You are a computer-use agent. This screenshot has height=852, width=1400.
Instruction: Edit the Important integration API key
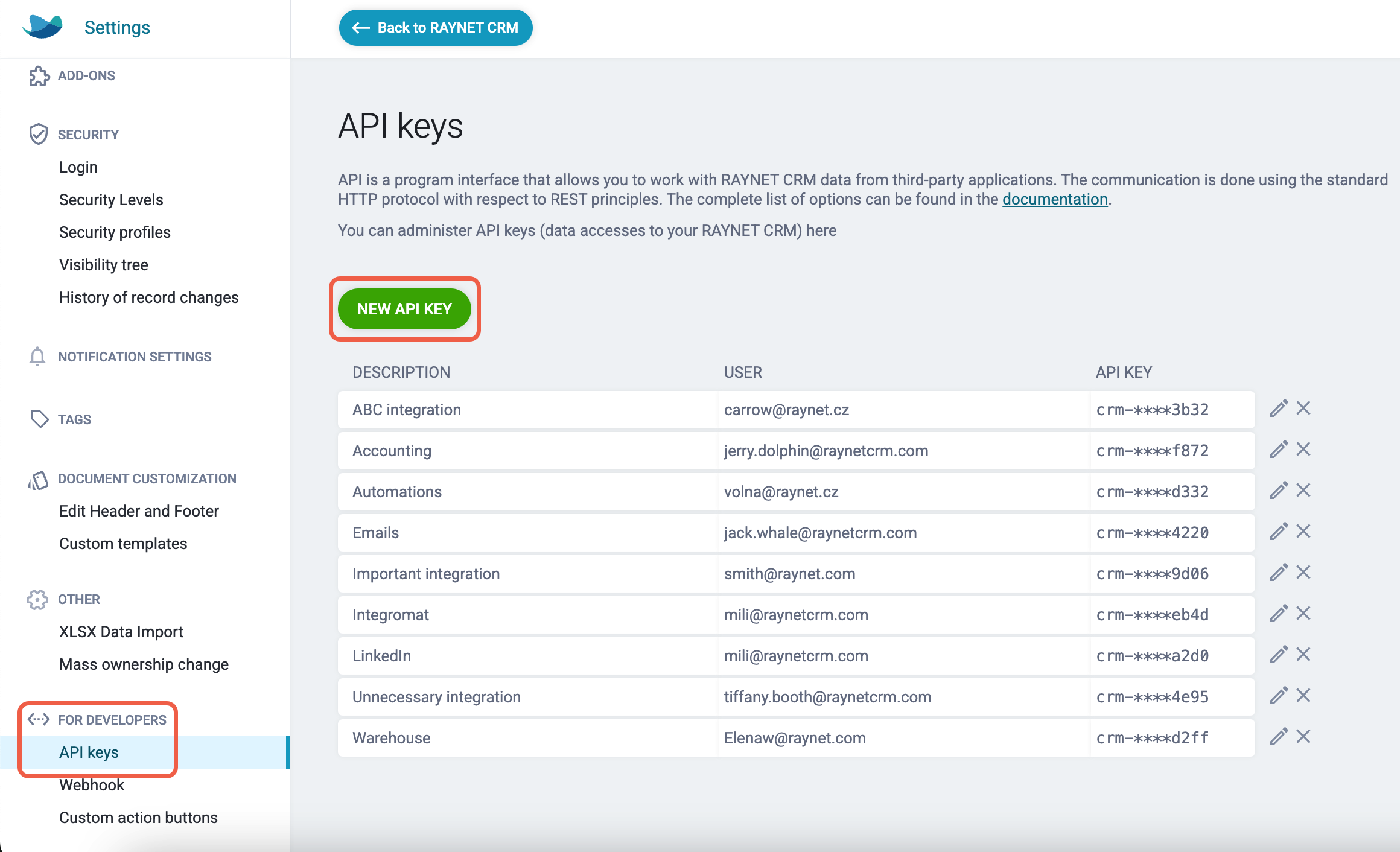(x=1279, y=573)
